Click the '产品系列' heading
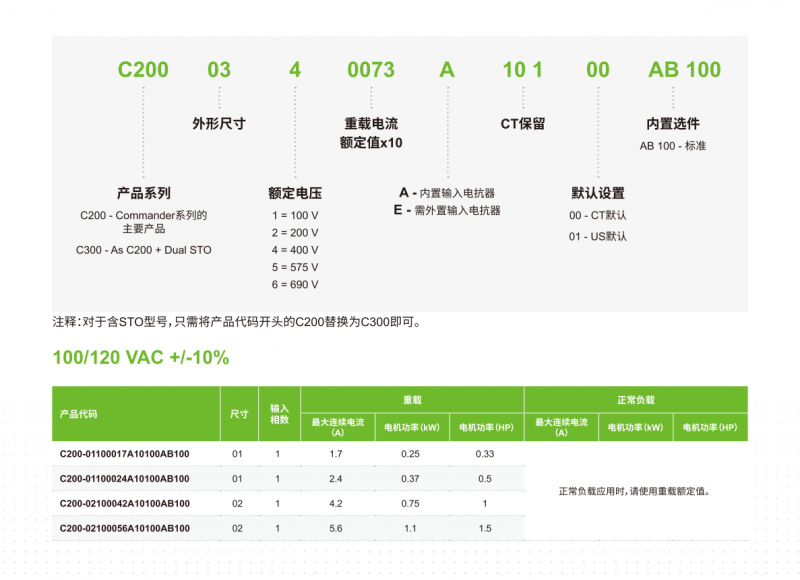Image resolution: width=800 pixels, height=580 pixels. point(143,193)
